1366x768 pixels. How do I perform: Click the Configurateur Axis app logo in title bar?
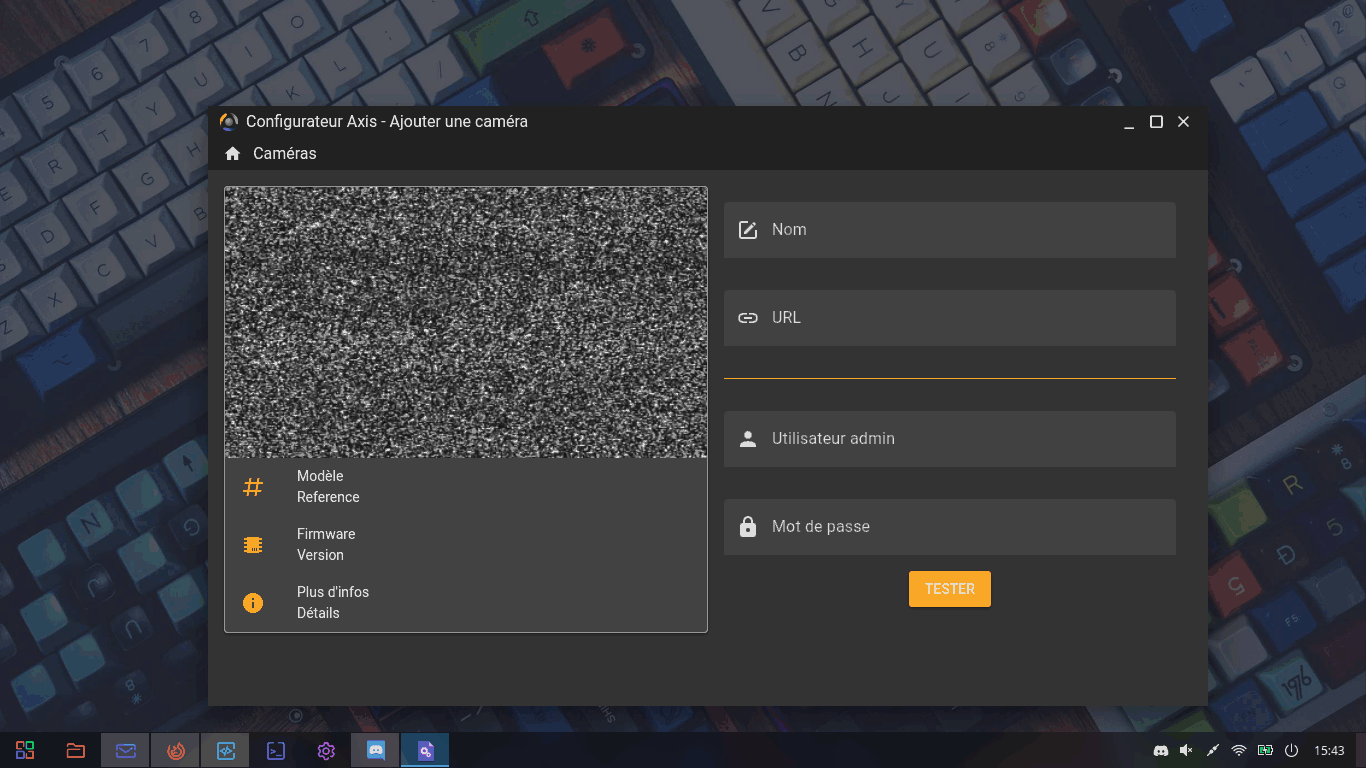pos(229,122)
